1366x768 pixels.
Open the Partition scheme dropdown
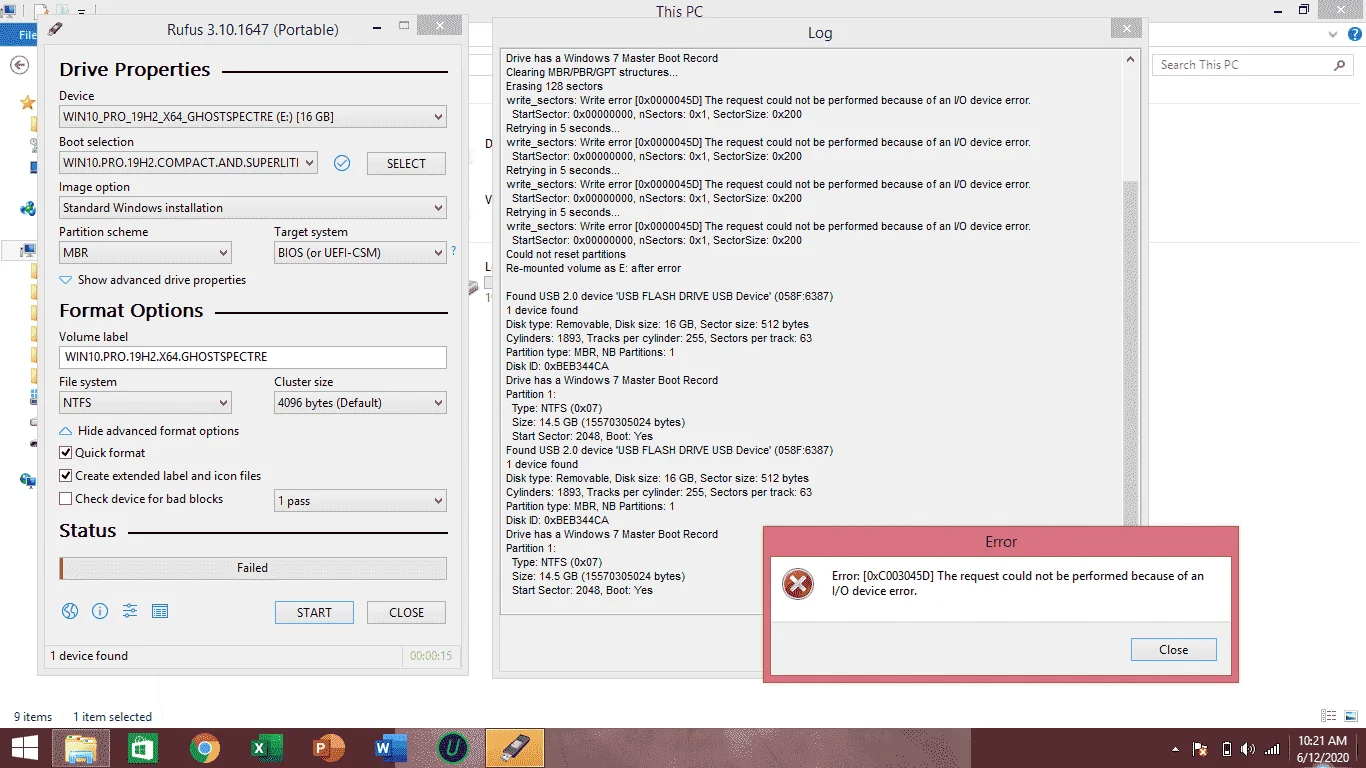145,253
